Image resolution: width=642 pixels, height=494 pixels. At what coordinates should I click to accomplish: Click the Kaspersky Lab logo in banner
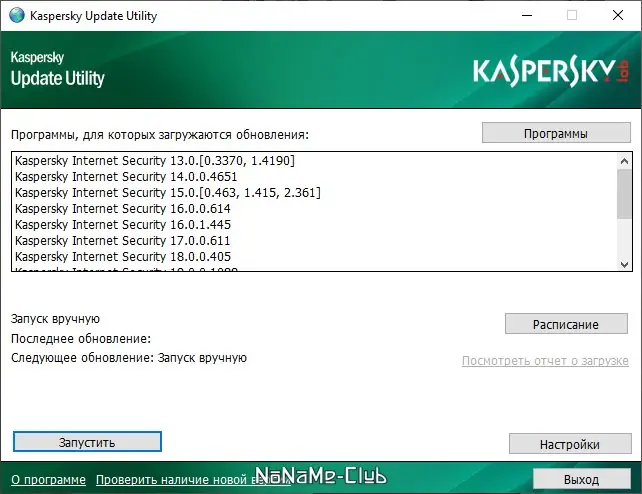(x=551, y=71)
